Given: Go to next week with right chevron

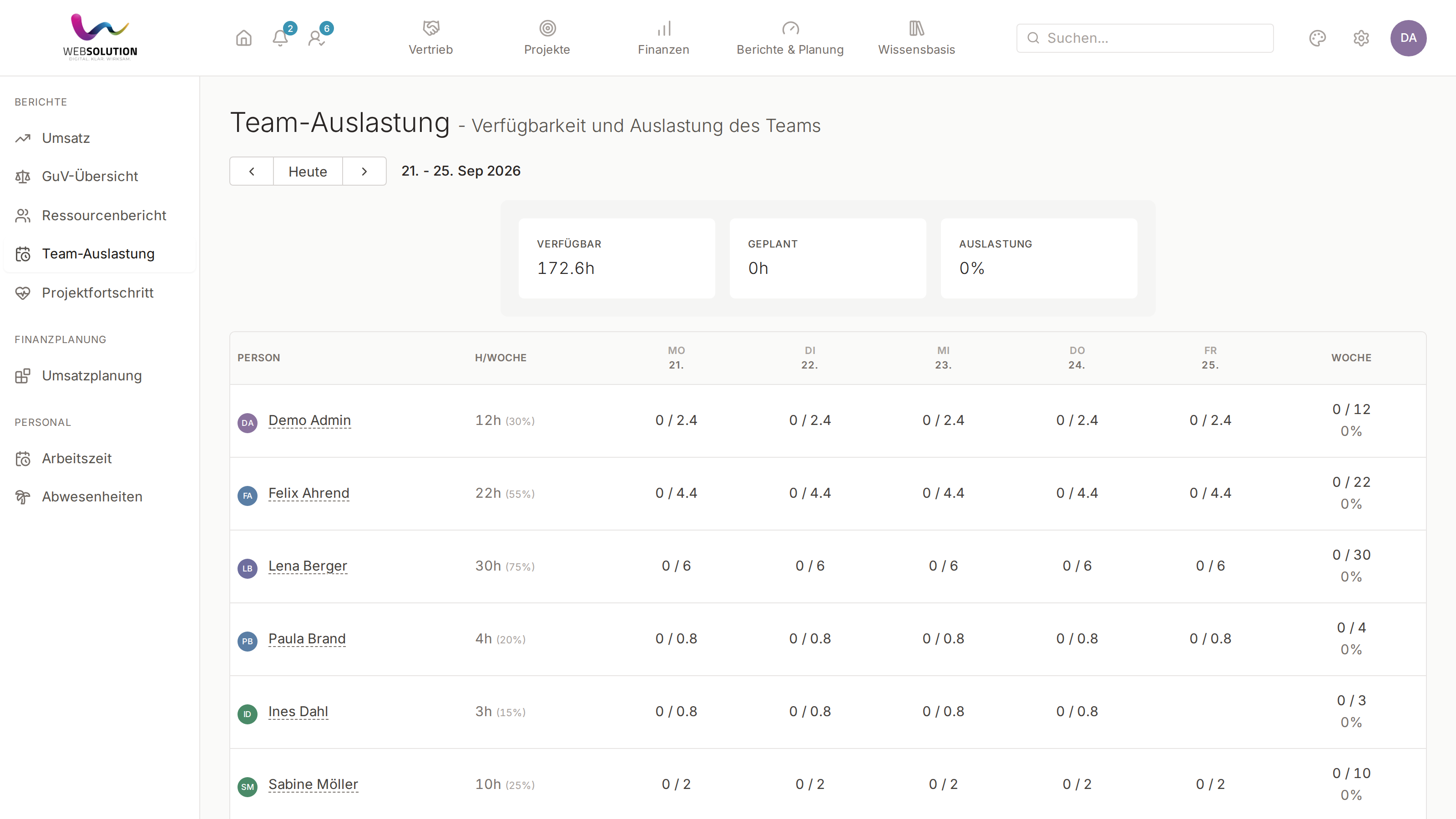Looking at the screenshot, I should (x=364, y=171).
